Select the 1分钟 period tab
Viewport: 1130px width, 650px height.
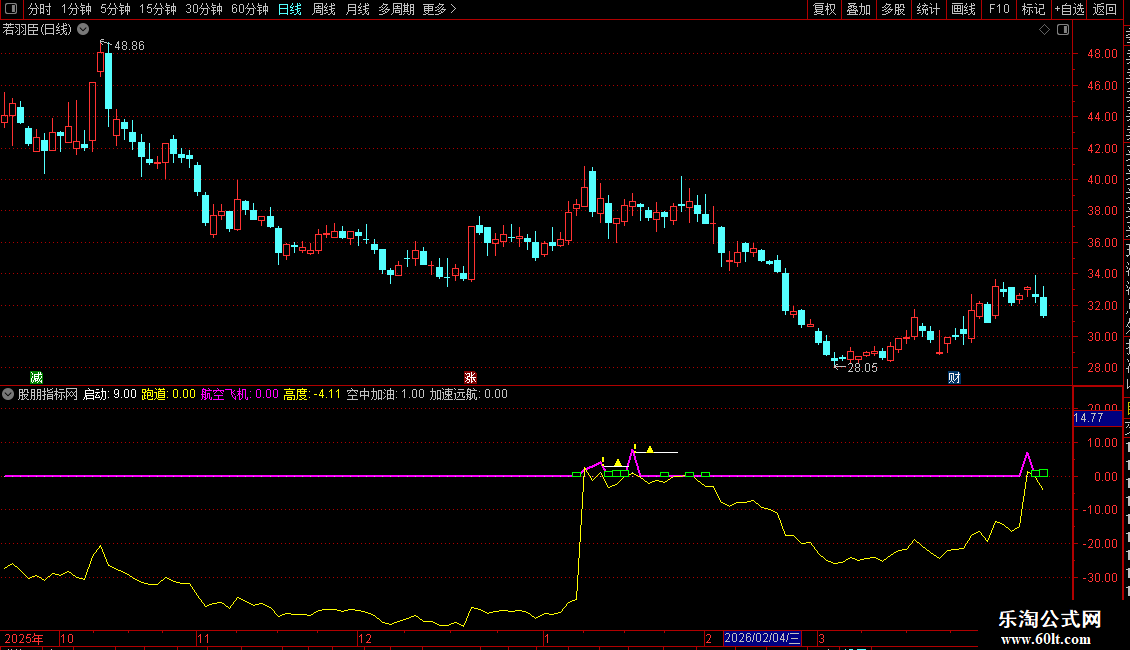point(76,9)
